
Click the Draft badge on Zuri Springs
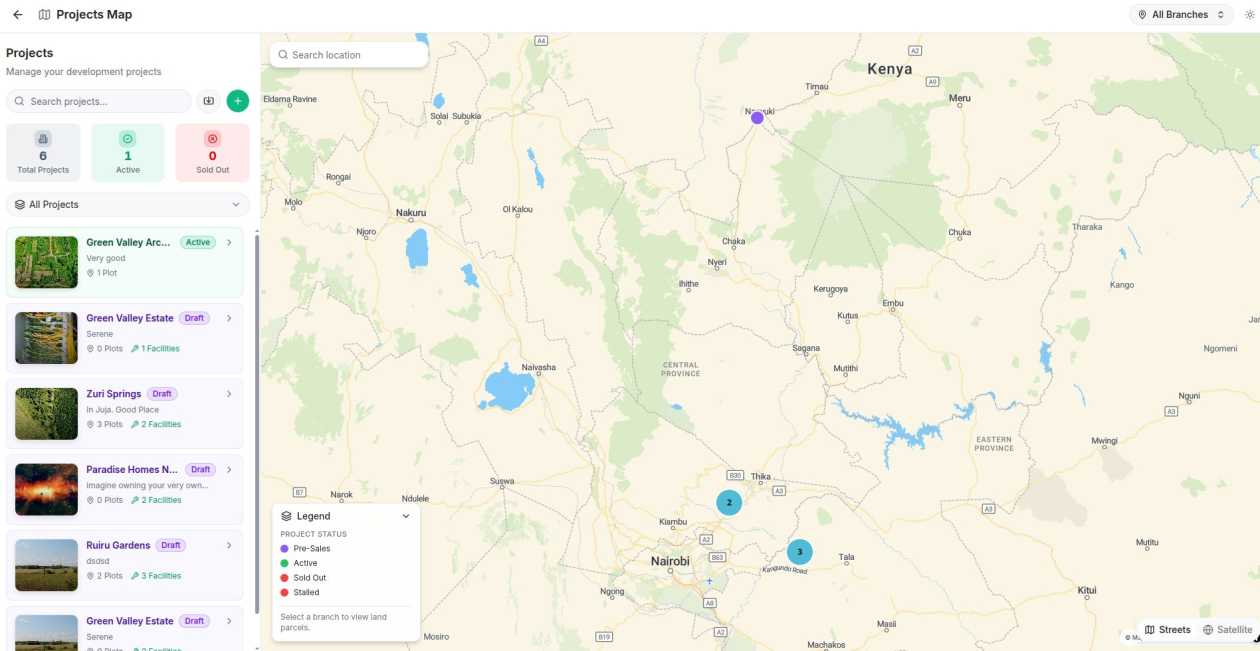(x=162, y=394)
